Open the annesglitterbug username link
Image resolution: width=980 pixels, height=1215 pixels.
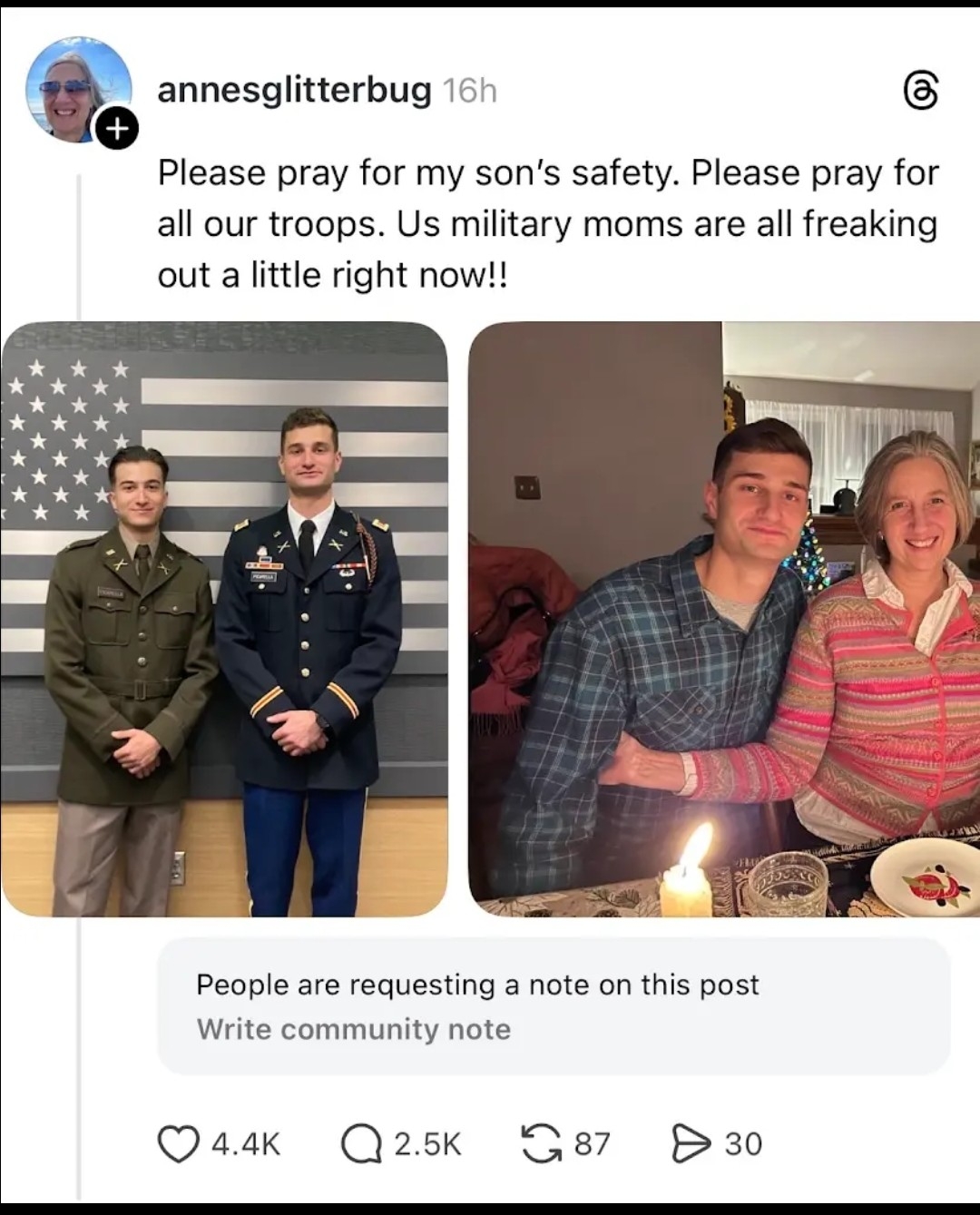coord(294,91)
